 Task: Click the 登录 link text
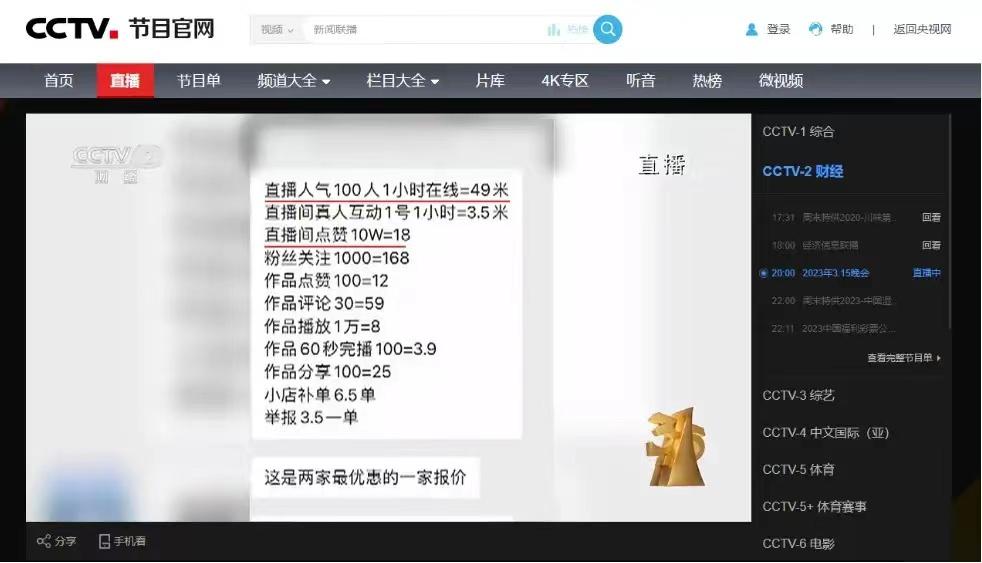tap(778, 29)
